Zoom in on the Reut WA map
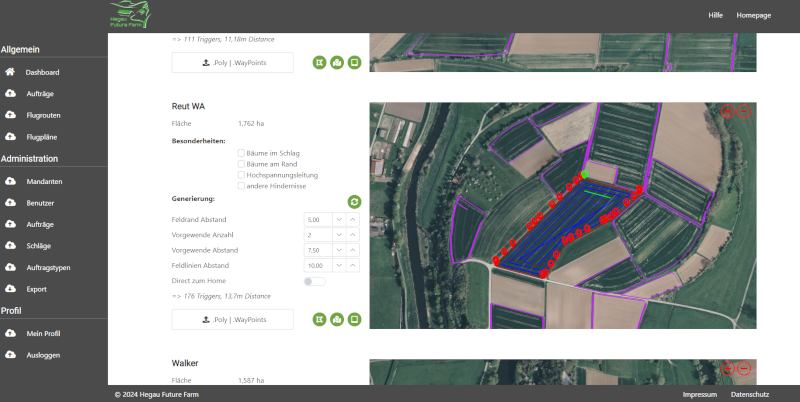800x402 pixels. point(728,111)
